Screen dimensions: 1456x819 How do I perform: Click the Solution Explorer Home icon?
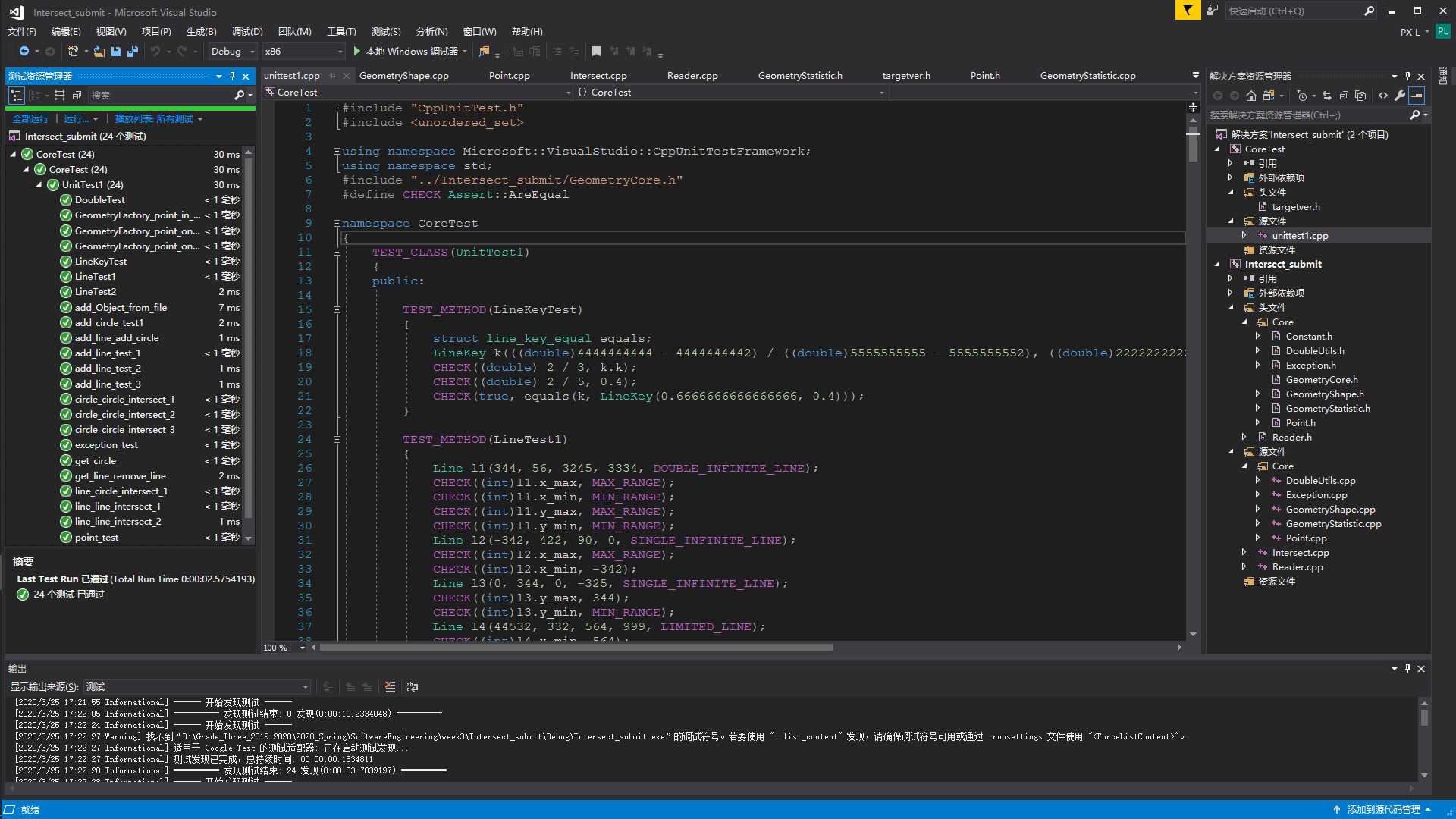coord(1251,96)
